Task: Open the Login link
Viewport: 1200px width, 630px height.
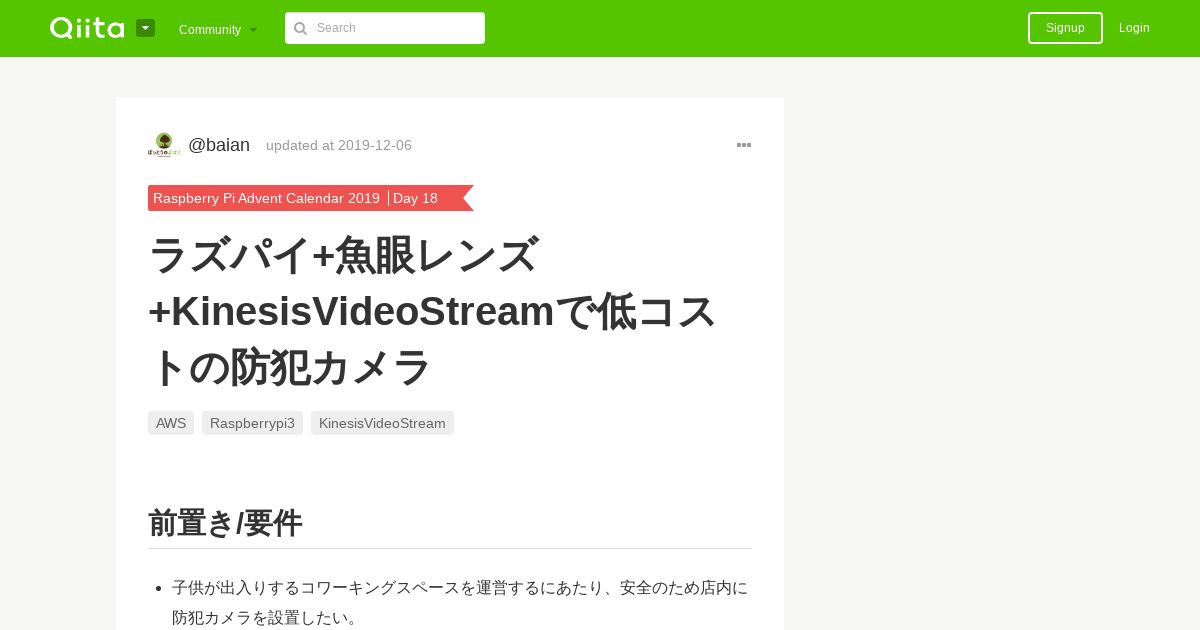Action: [x=1134, y=28]
